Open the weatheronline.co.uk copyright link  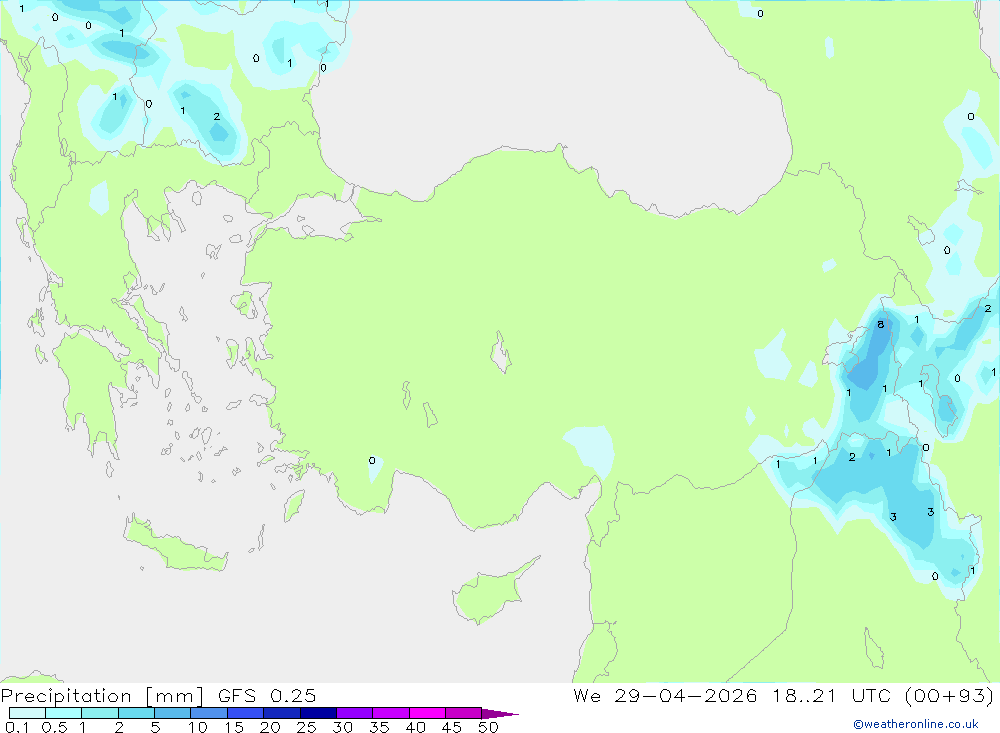[x=916, y=724]
